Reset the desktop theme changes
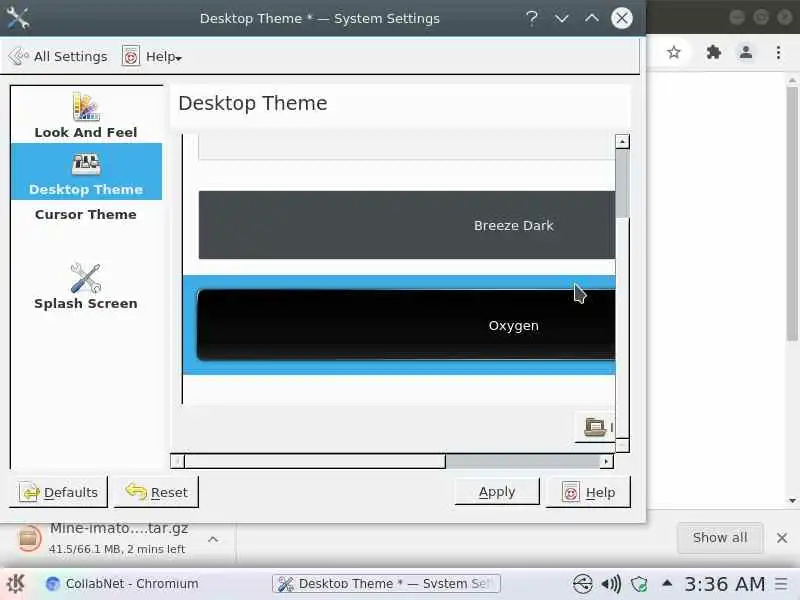Screen dimensions: 800x600 pyautogui.click(x=156, y=492)
